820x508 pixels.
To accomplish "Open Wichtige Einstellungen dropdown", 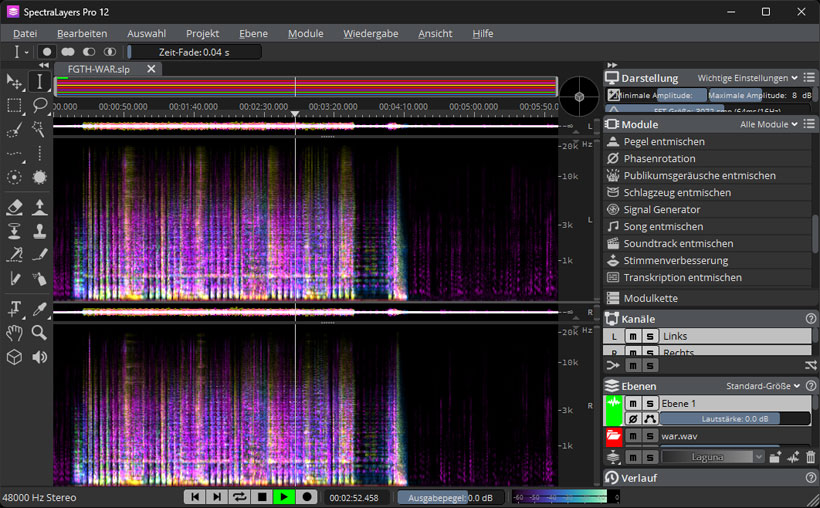I will click(747, 78).
